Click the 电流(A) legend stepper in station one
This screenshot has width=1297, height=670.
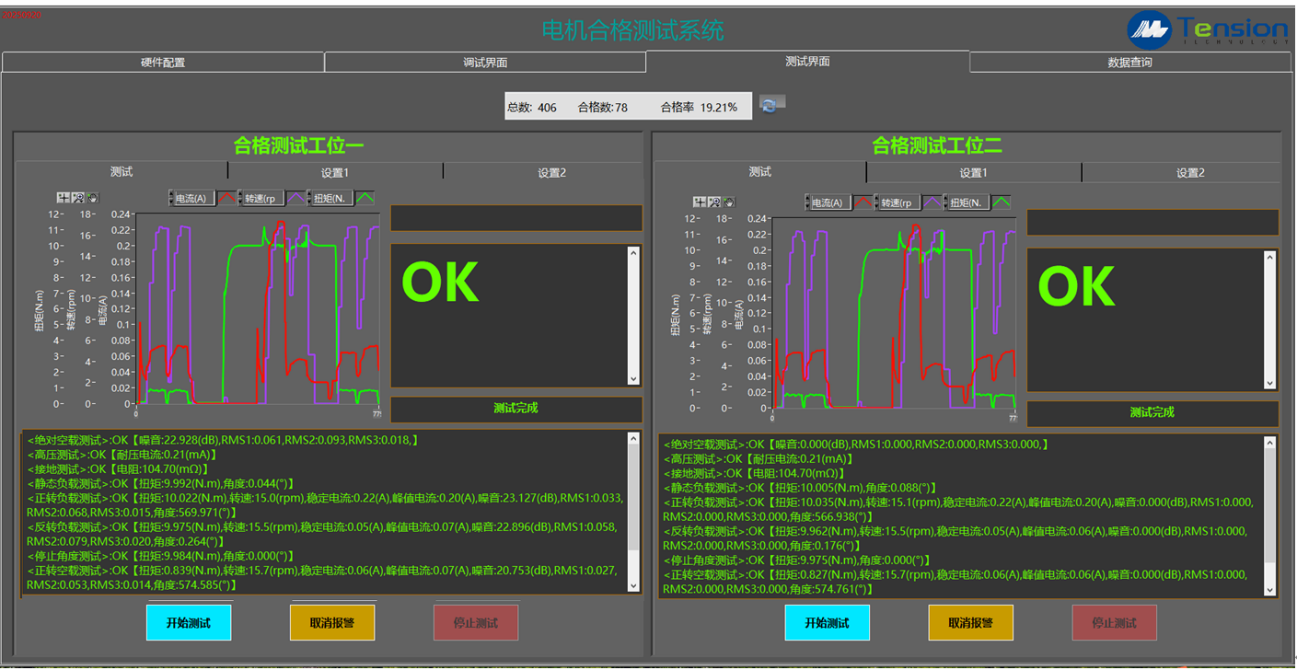(171, 198)
